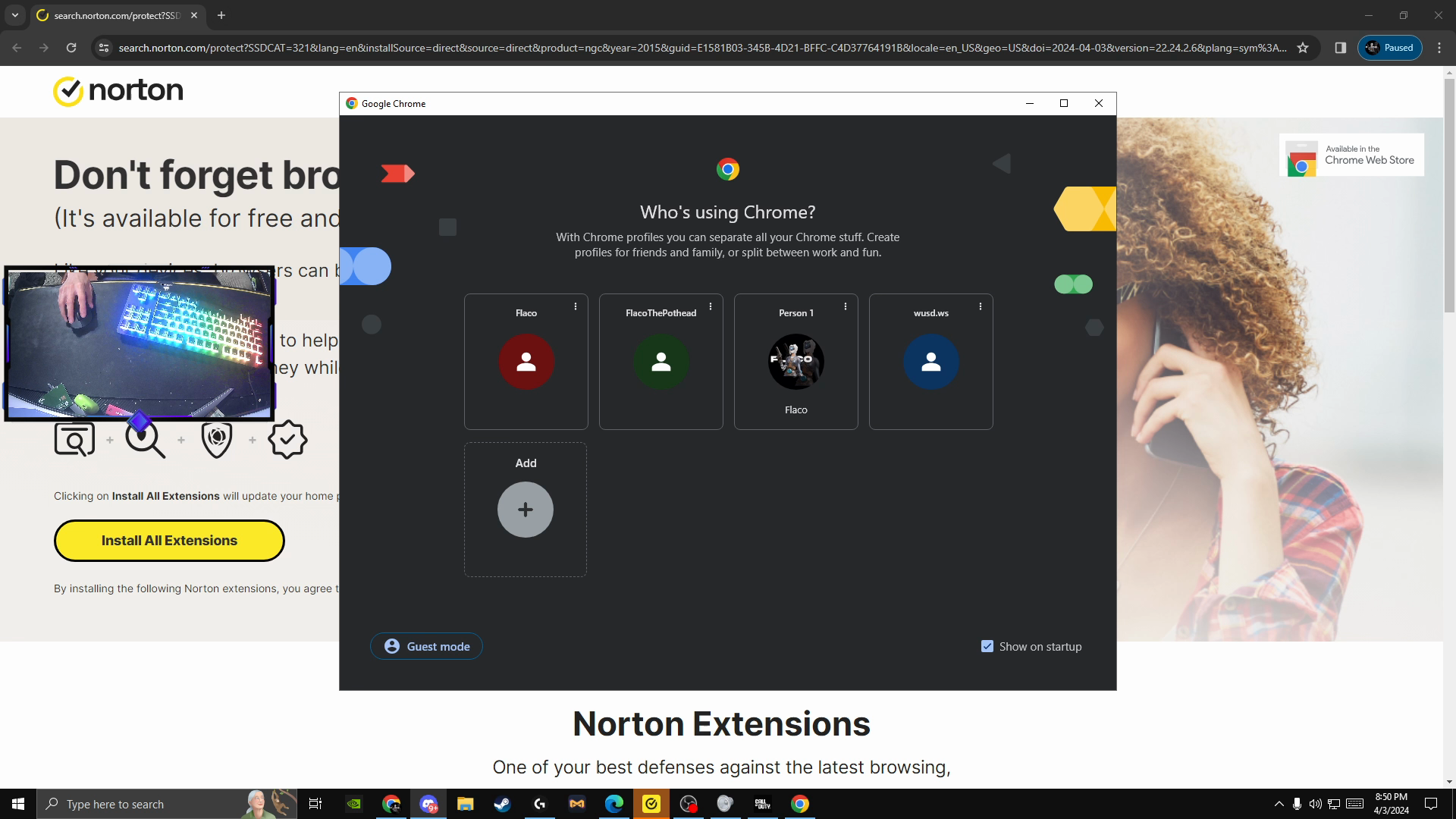1456x819 pixels.
Task: Open the Norton app in the taskbar
Action: pos(651,804)
